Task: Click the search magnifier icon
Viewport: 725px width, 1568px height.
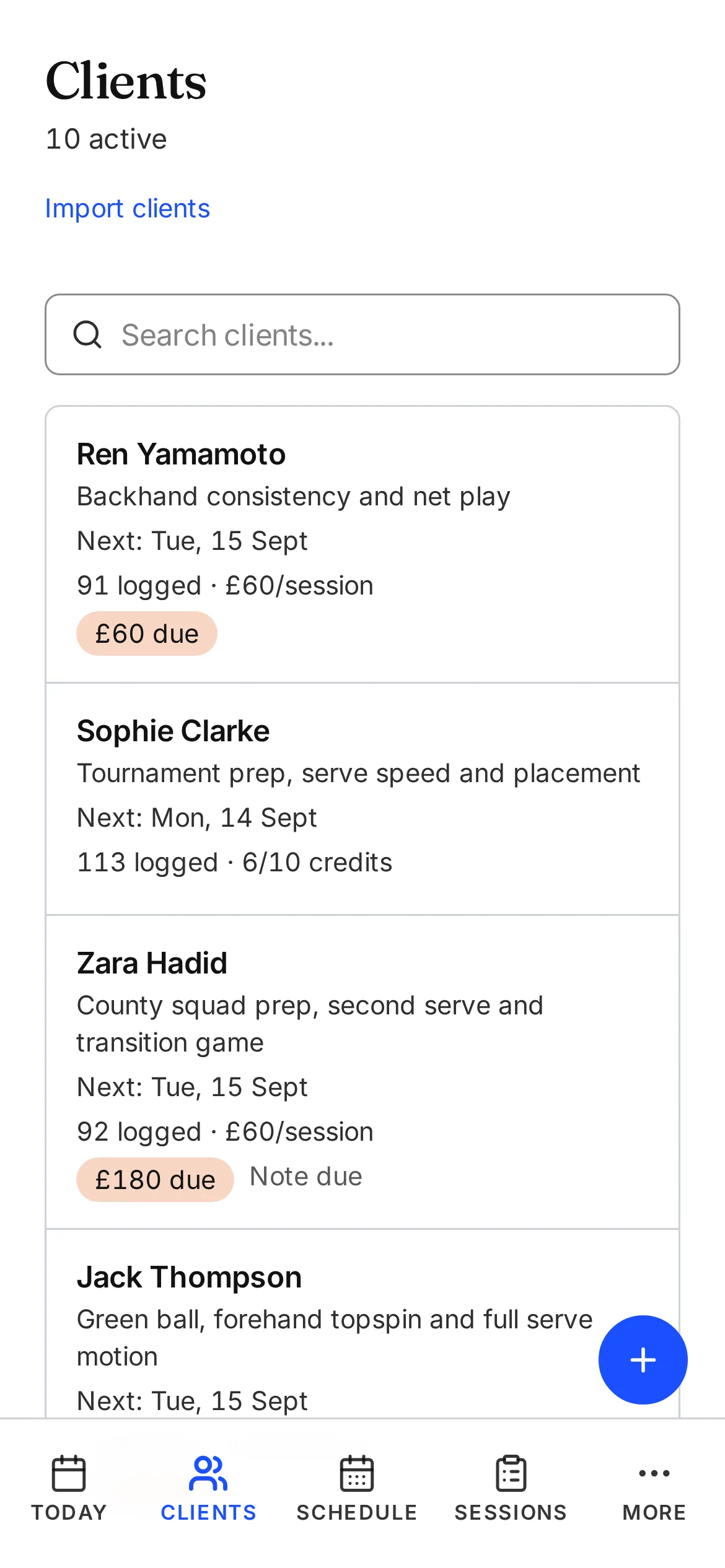Action: click(87, 334)
